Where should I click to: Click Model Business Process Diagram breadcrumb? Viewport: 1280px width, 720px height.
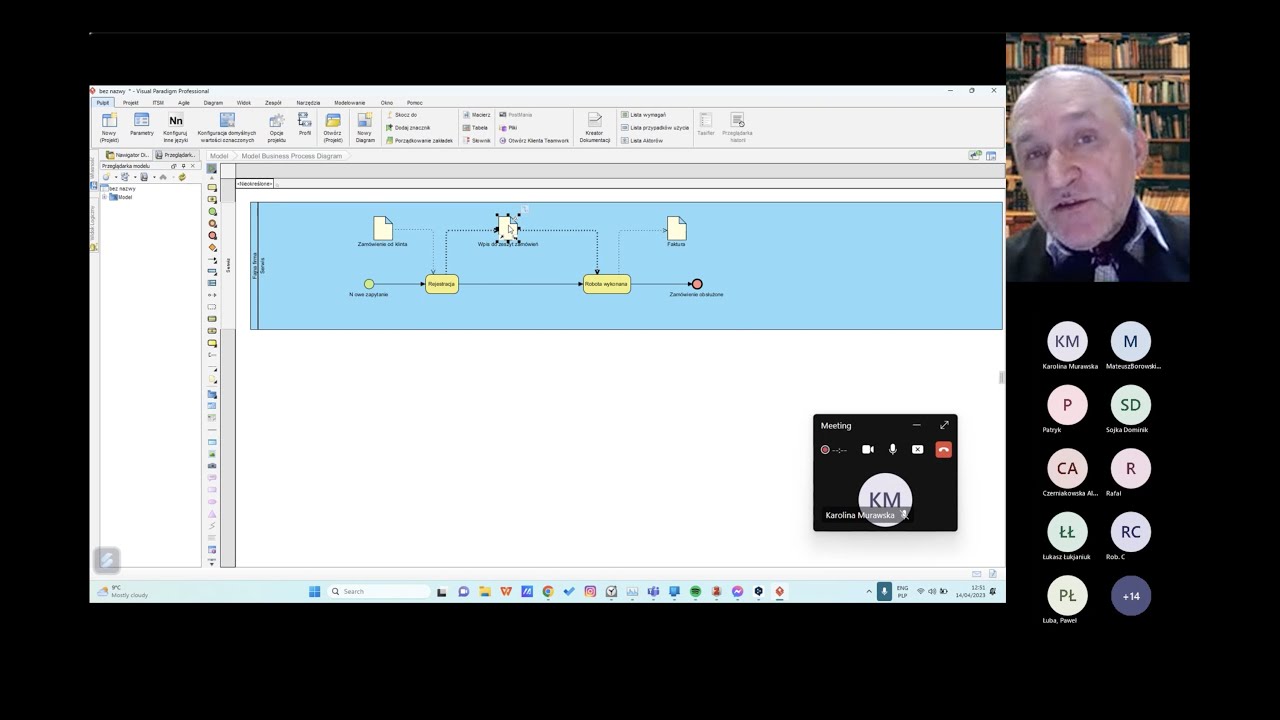tap(292, 156)
